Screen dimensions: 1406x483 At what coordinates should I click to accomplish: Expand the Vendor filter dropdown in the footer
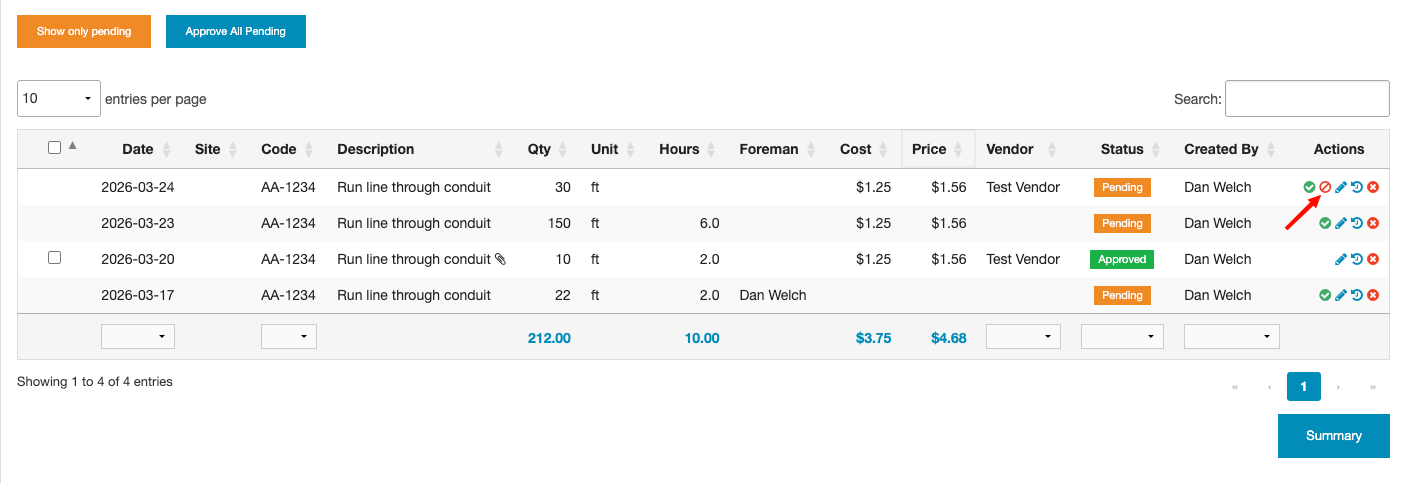[x=1025, y=337]
